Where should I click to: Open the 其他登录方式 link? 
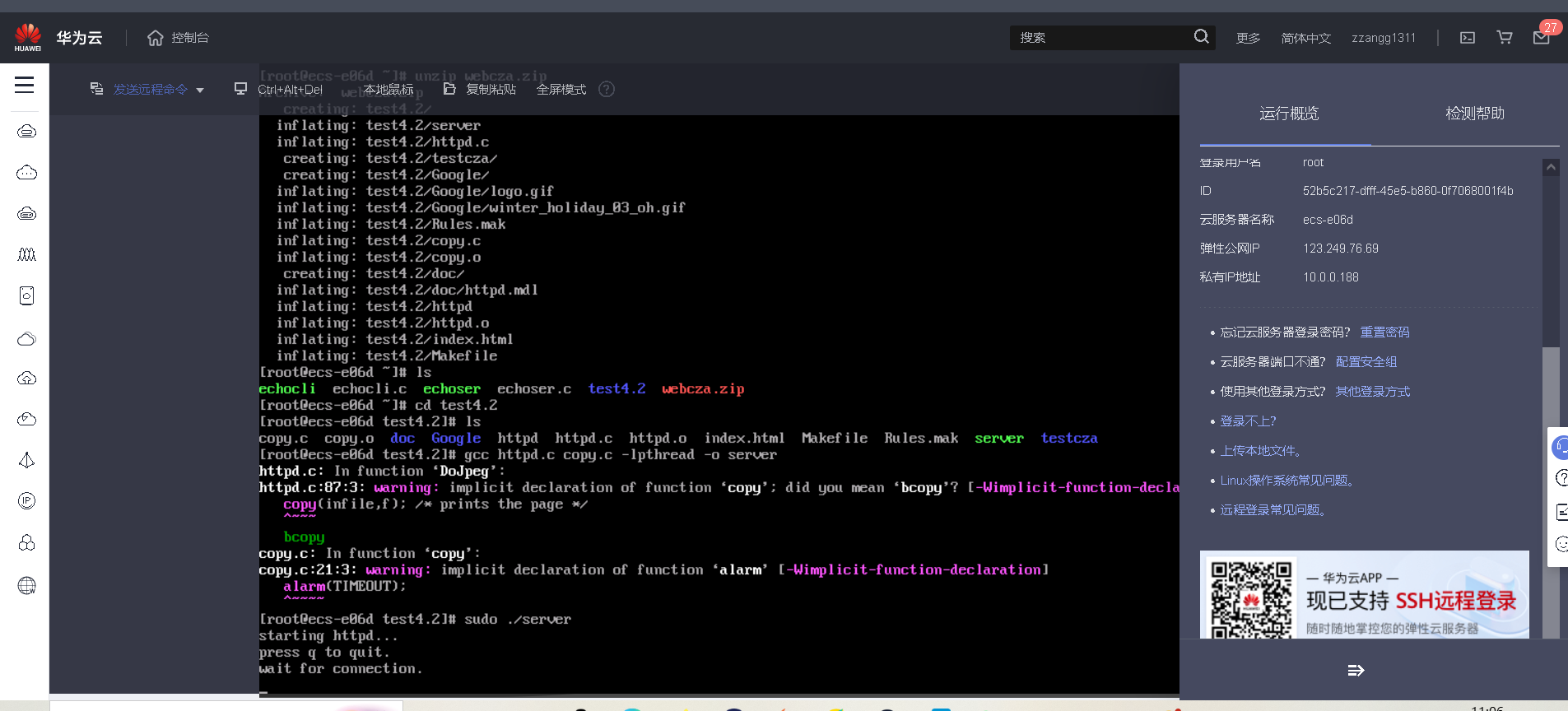1372,392
